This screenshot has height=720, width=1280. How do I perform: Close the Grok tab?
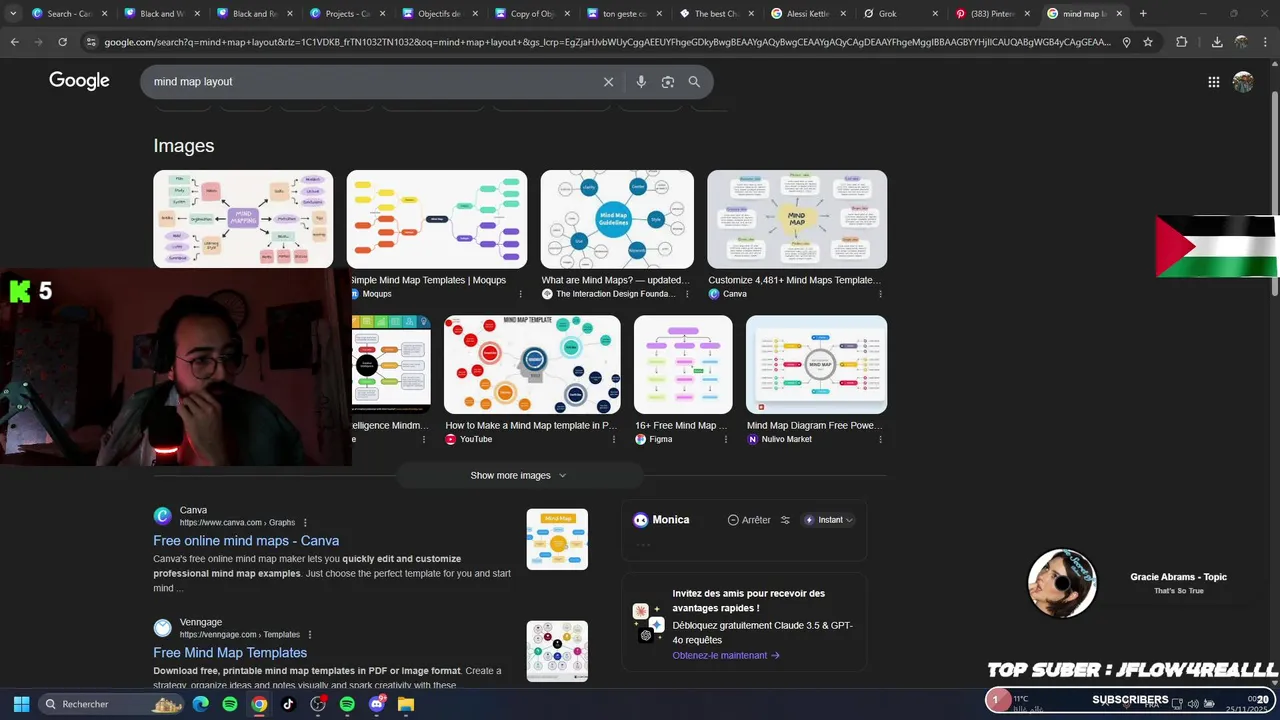(x=935, y=14)
